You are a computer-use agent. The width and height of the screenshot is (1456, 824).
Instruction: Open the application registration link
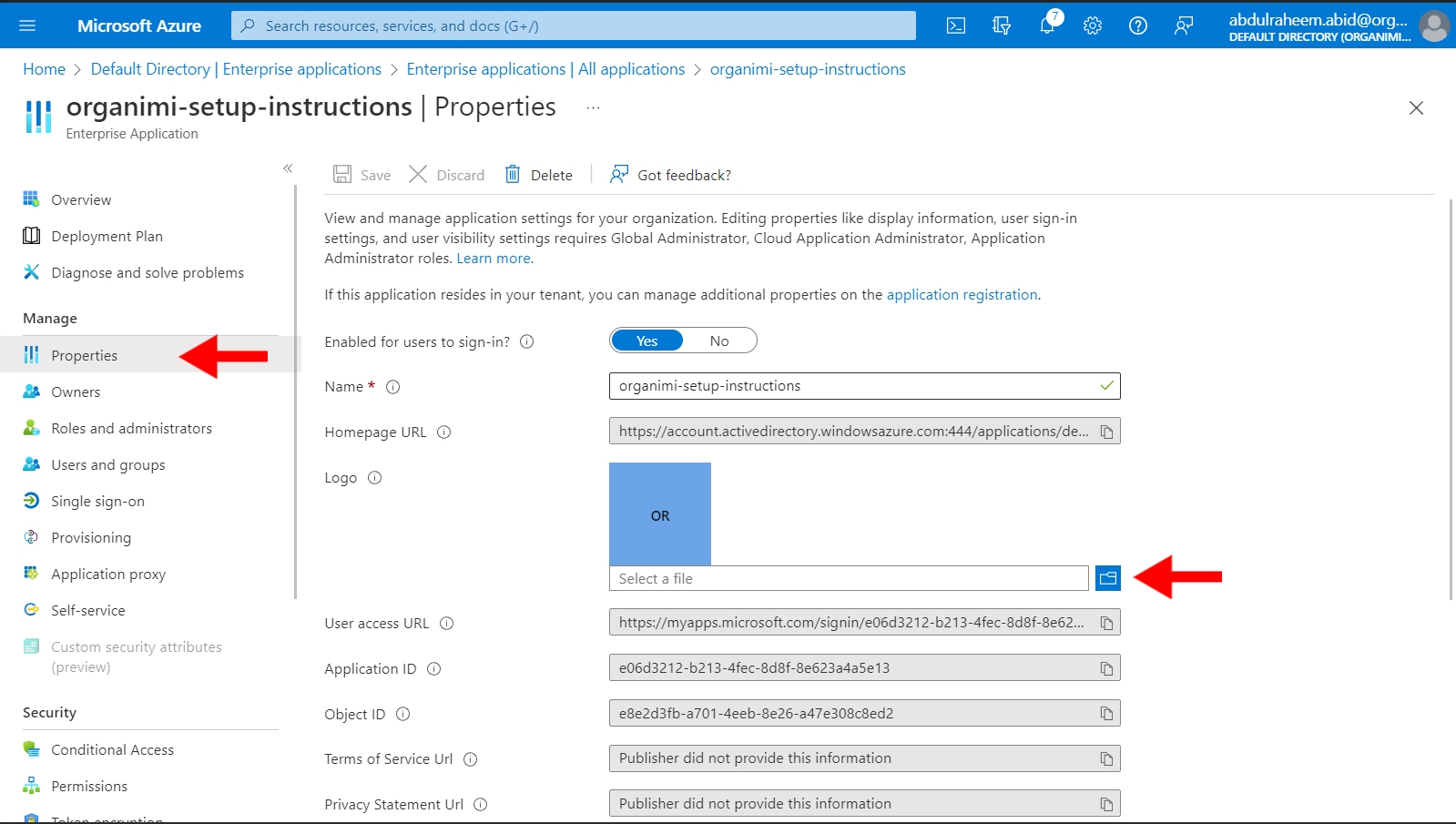(x=962, y=294)
